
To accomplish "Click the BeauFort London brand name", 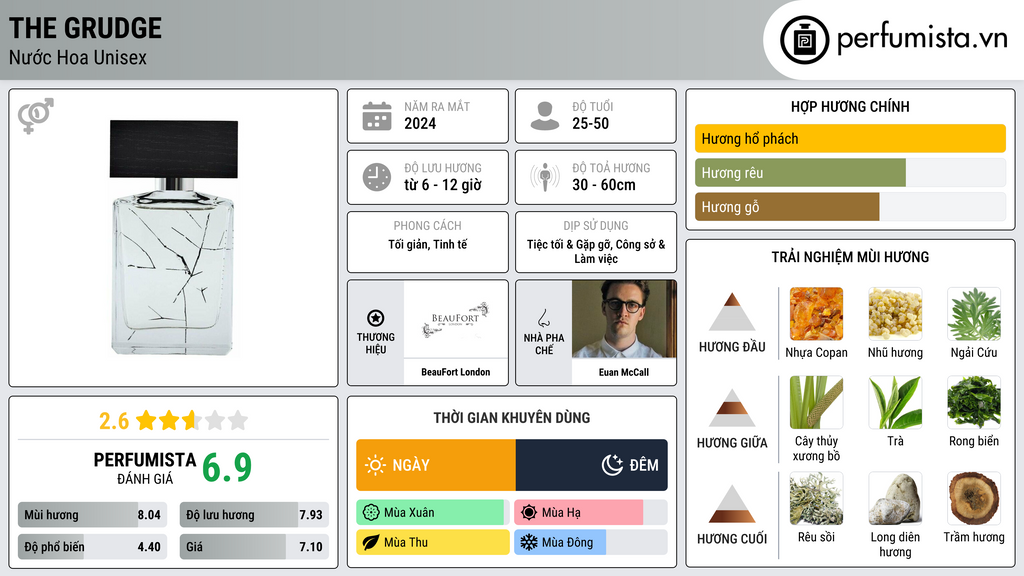I will coord(455,372).
